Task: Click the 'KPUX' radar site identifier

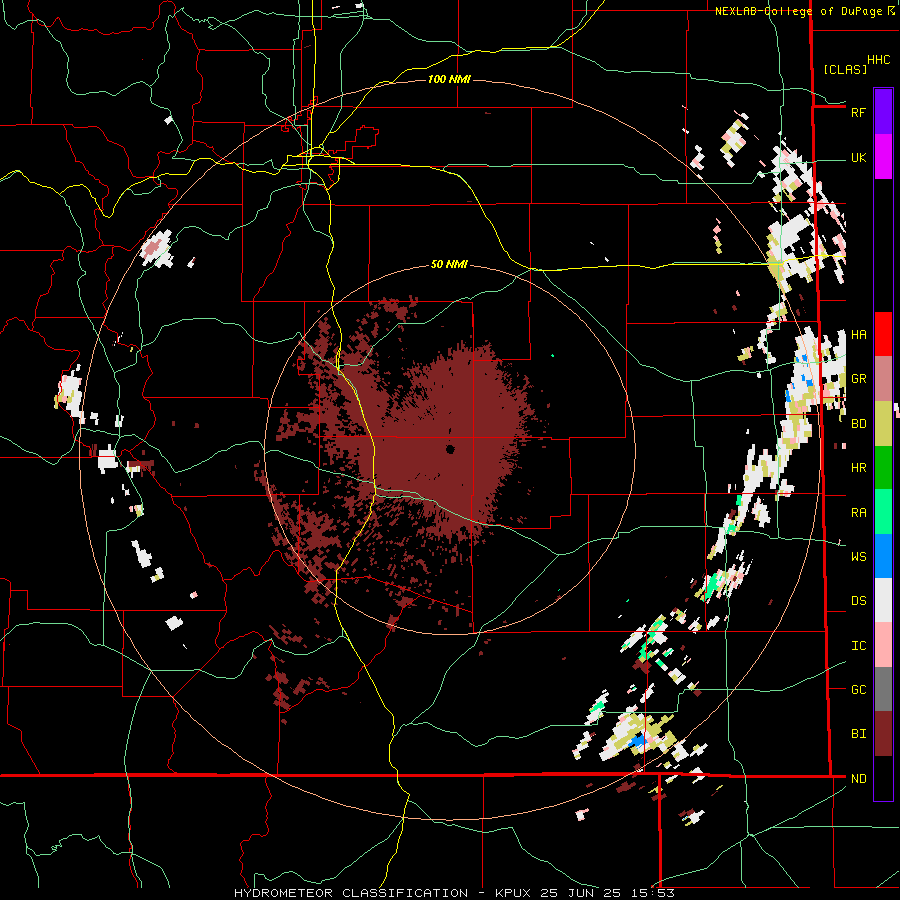Action: [513, 893]
